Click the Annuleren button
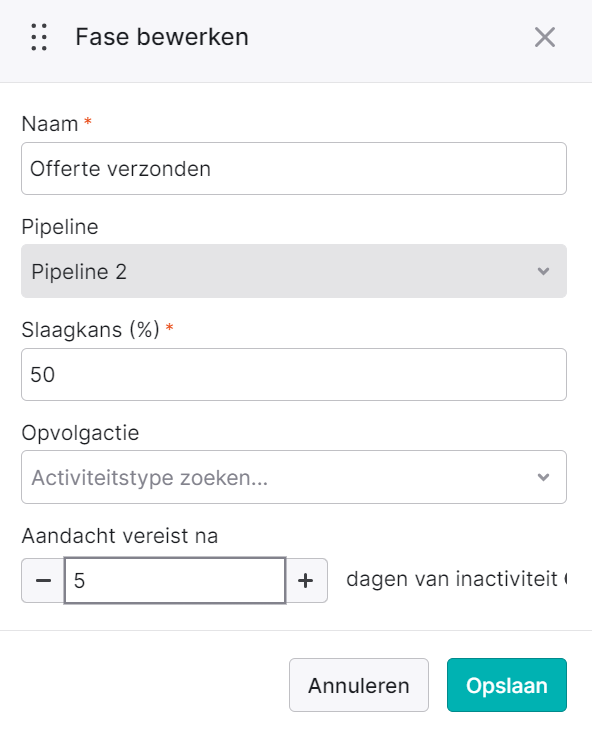This screenshot has width=592, height=733. point(359,685)
